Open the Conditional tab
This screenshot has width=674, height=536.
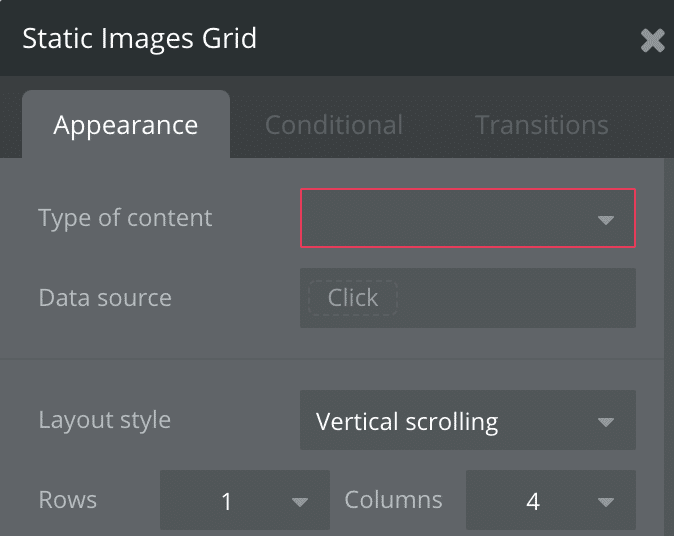[334, 125]
